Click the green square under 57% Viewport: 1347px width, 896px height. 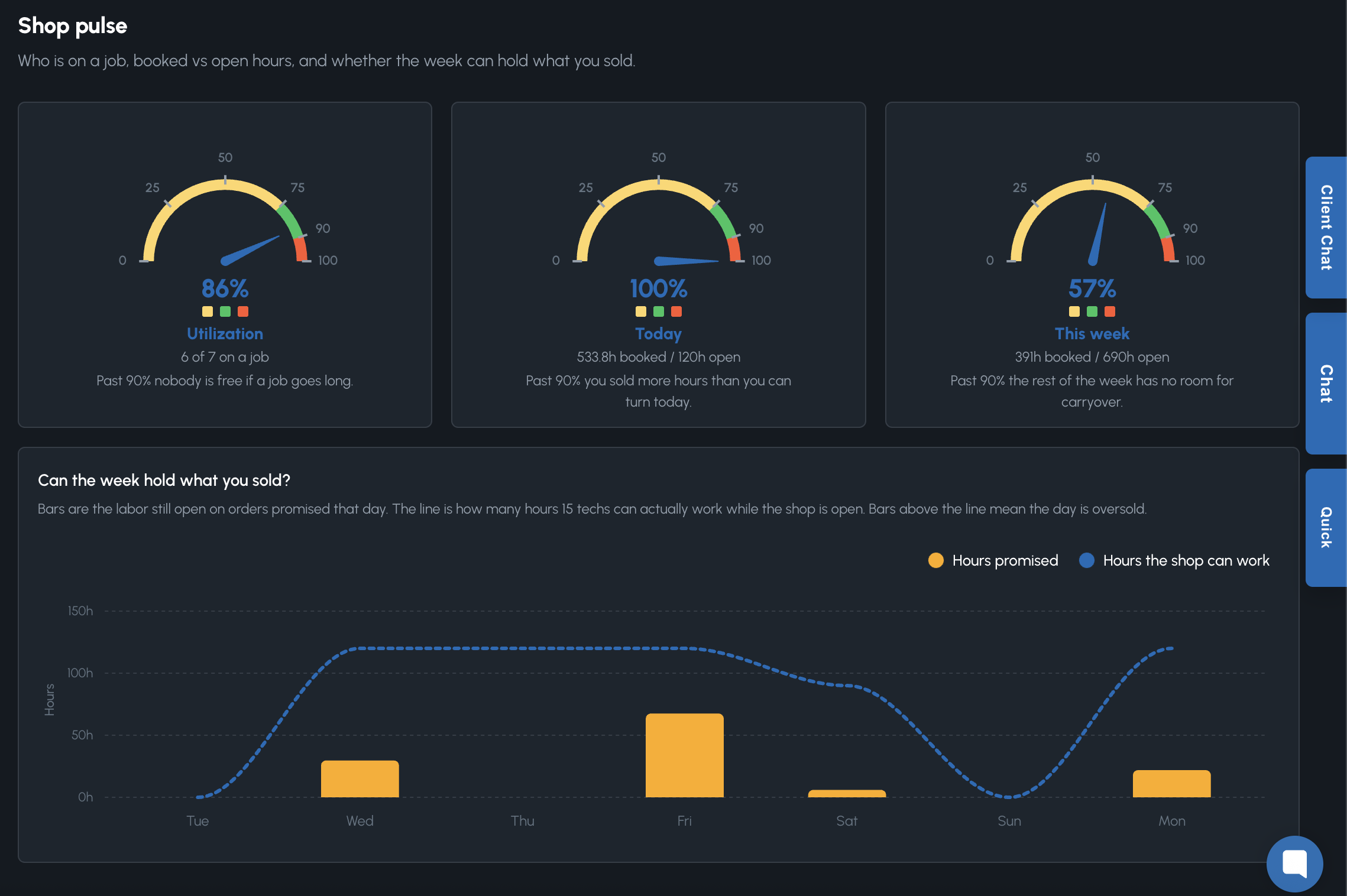1092,311
